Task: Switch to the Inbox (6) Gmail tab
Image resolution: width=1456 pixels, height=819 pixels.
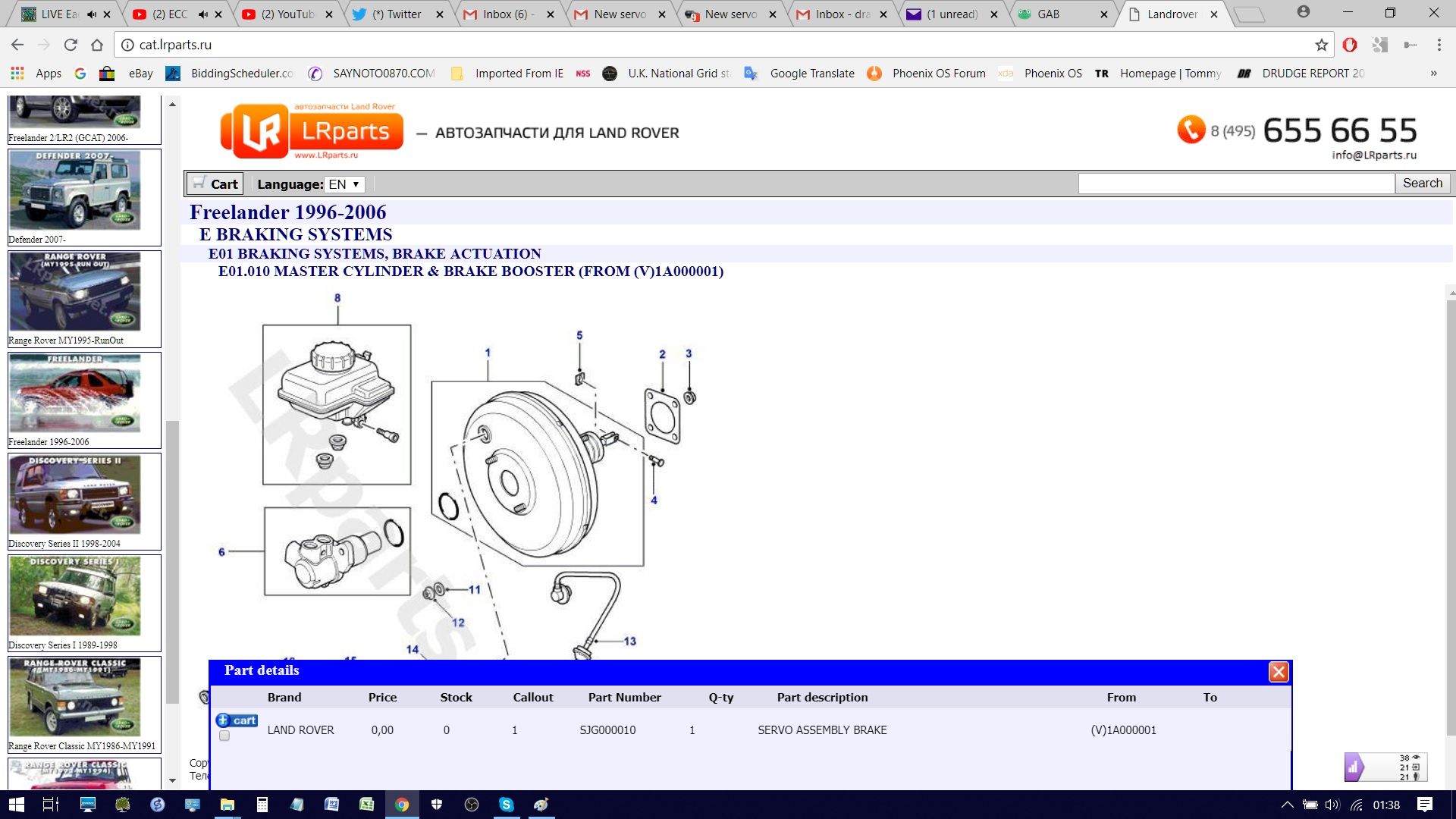Action: (508, 14)
